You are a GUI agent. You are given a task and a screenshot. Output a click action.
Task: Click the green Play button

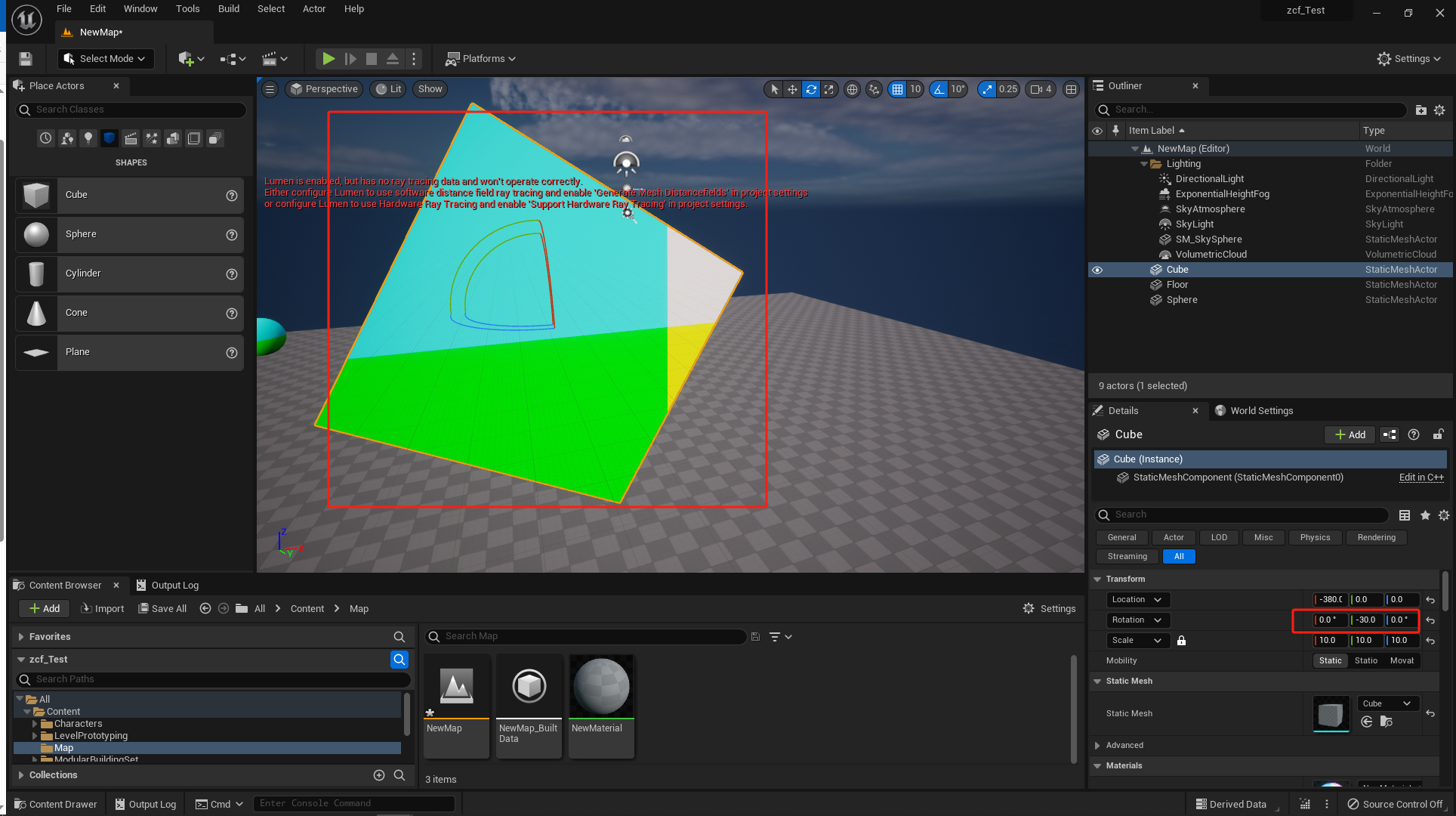pos(329,58)
